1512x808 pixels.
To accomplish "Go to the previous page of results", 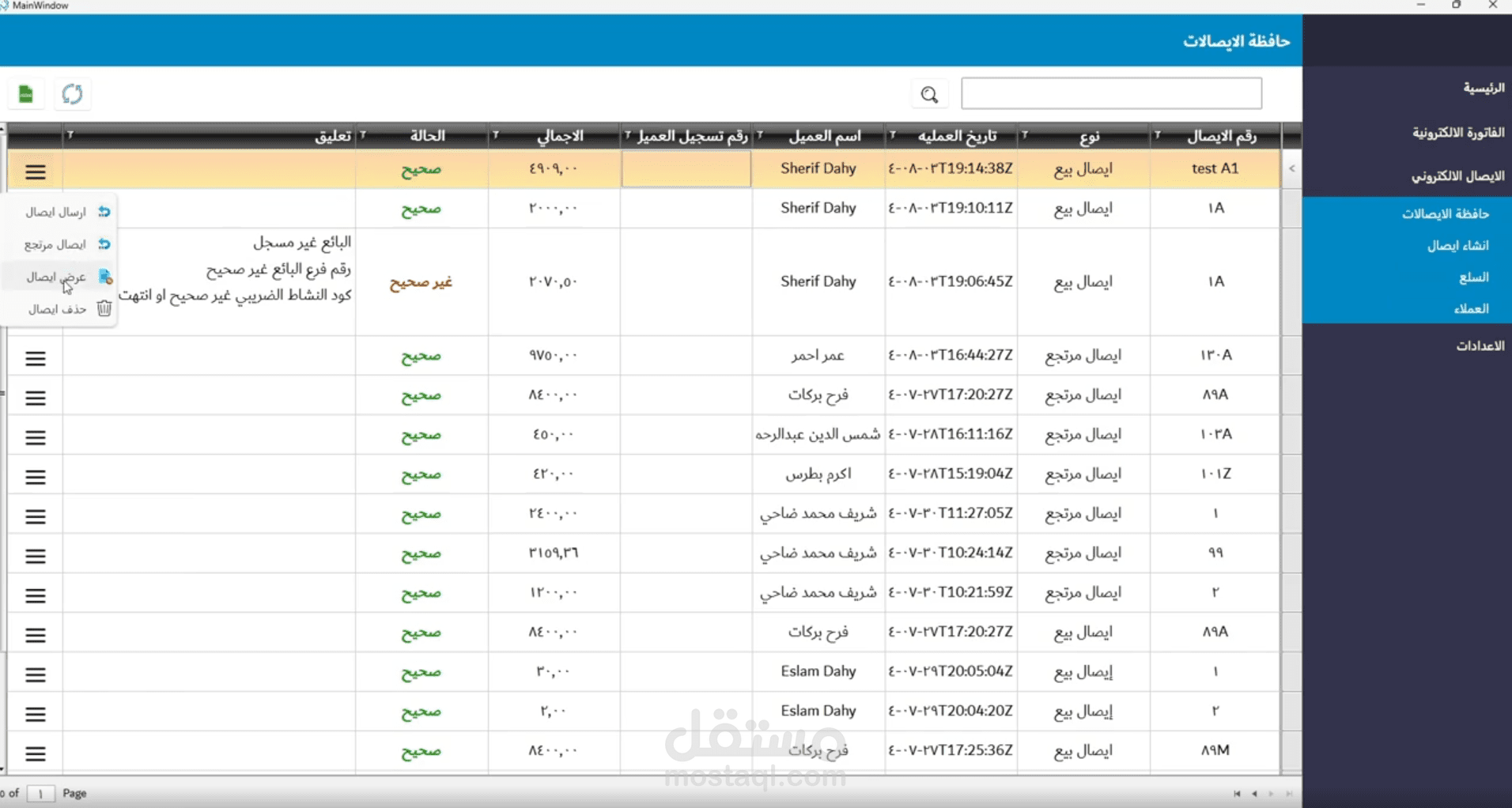I will [1254, 794].
